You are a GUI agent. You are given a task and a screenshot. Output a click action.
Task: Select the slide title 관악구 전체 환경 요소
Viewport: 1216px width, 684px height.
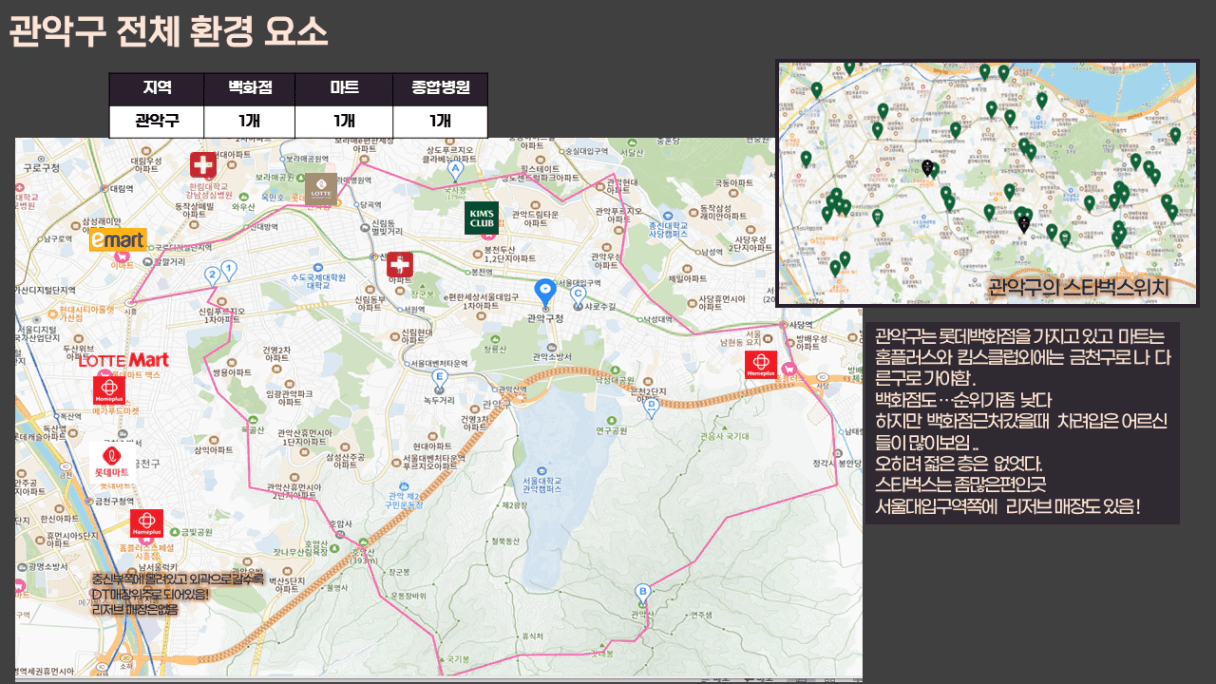coord(168,32)
